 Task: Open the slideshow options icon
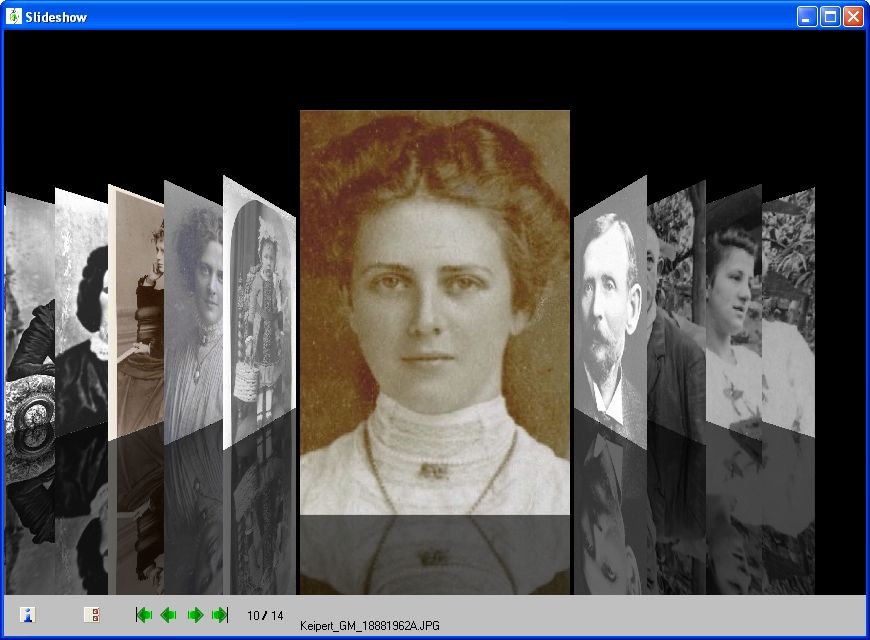coord(92,614)
